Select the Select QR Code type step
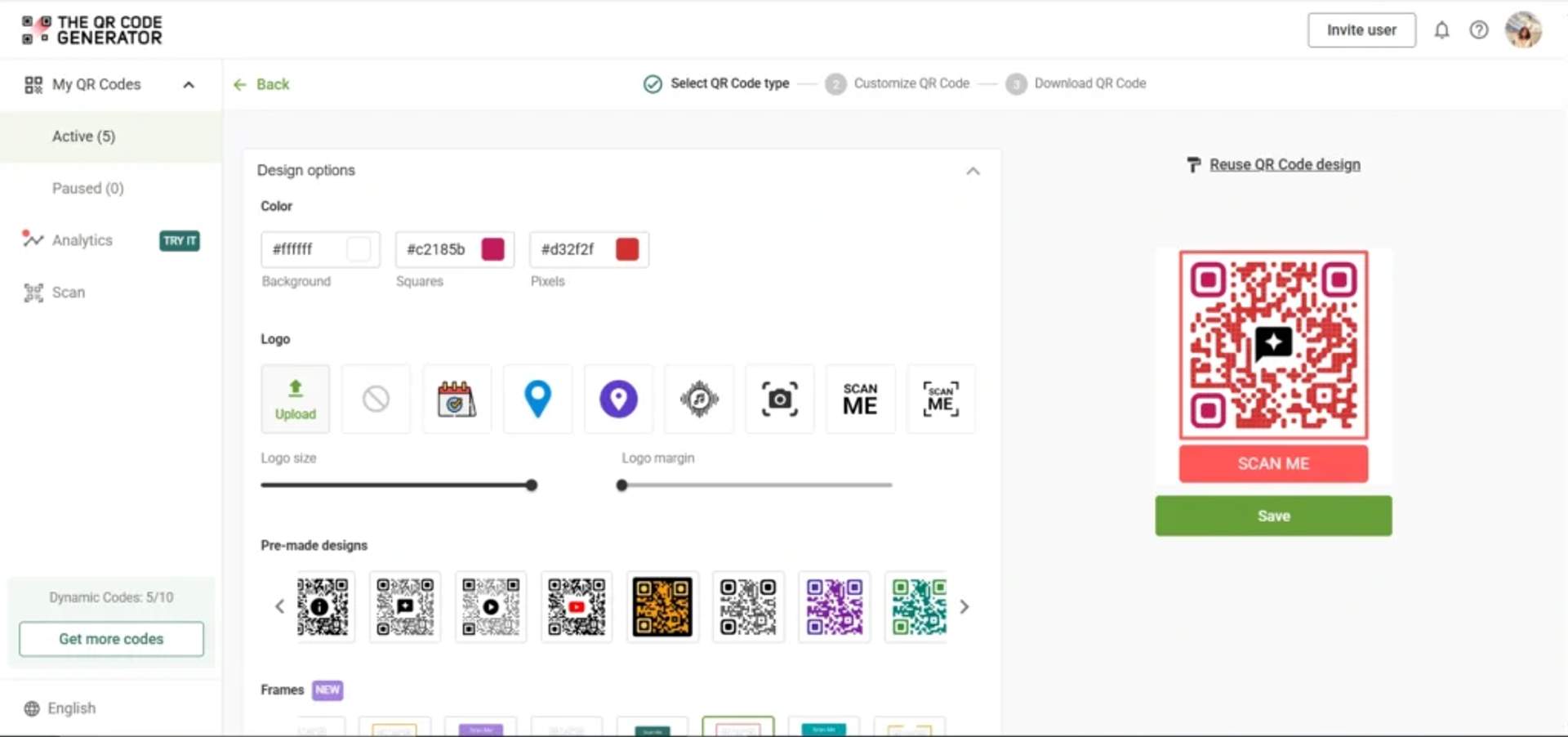The height and width of the screenshot is (737, 1568). coord(716,83)
